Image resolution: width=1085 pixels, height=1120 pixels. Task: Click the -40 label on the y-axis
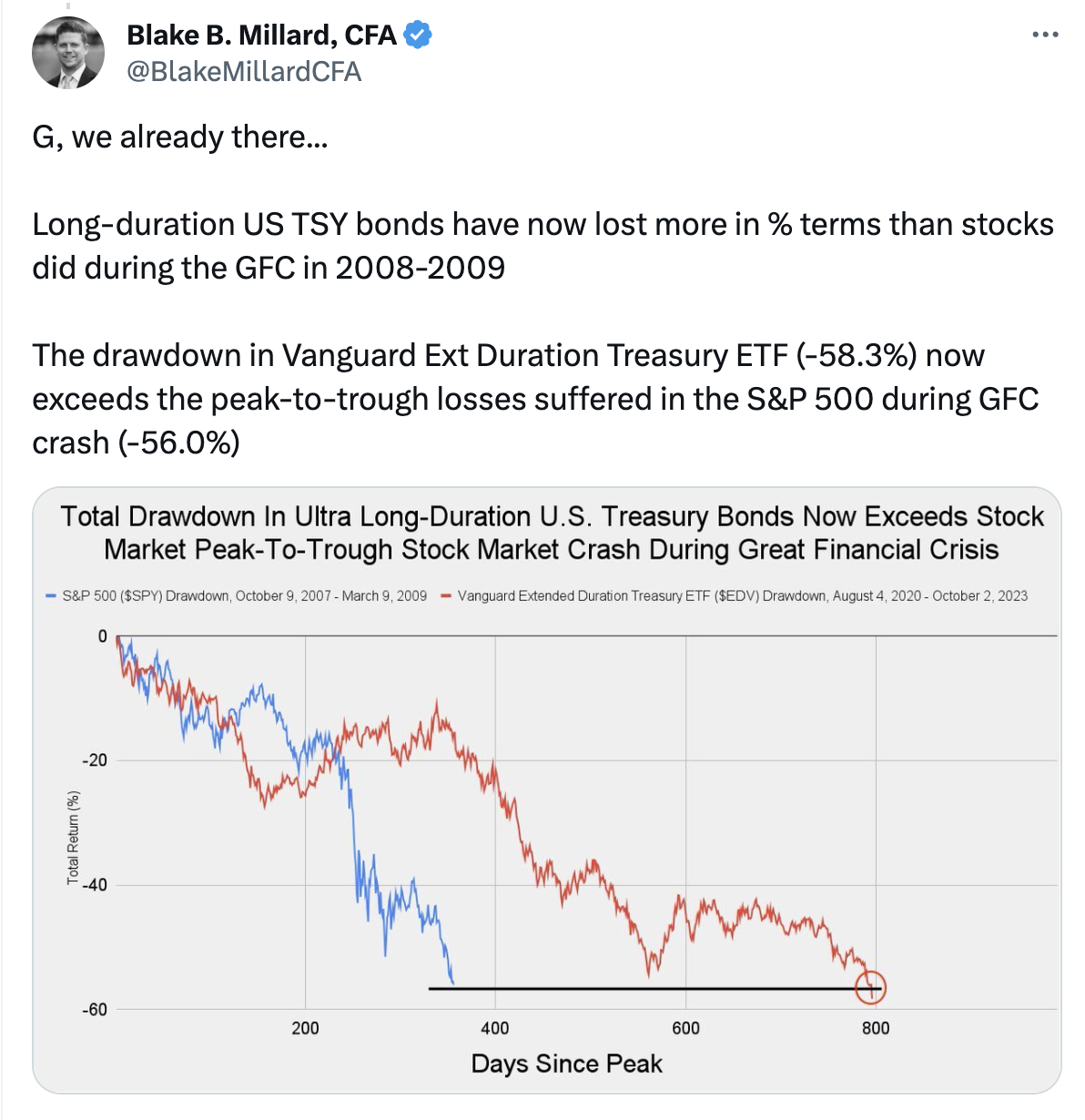point(95,885)
